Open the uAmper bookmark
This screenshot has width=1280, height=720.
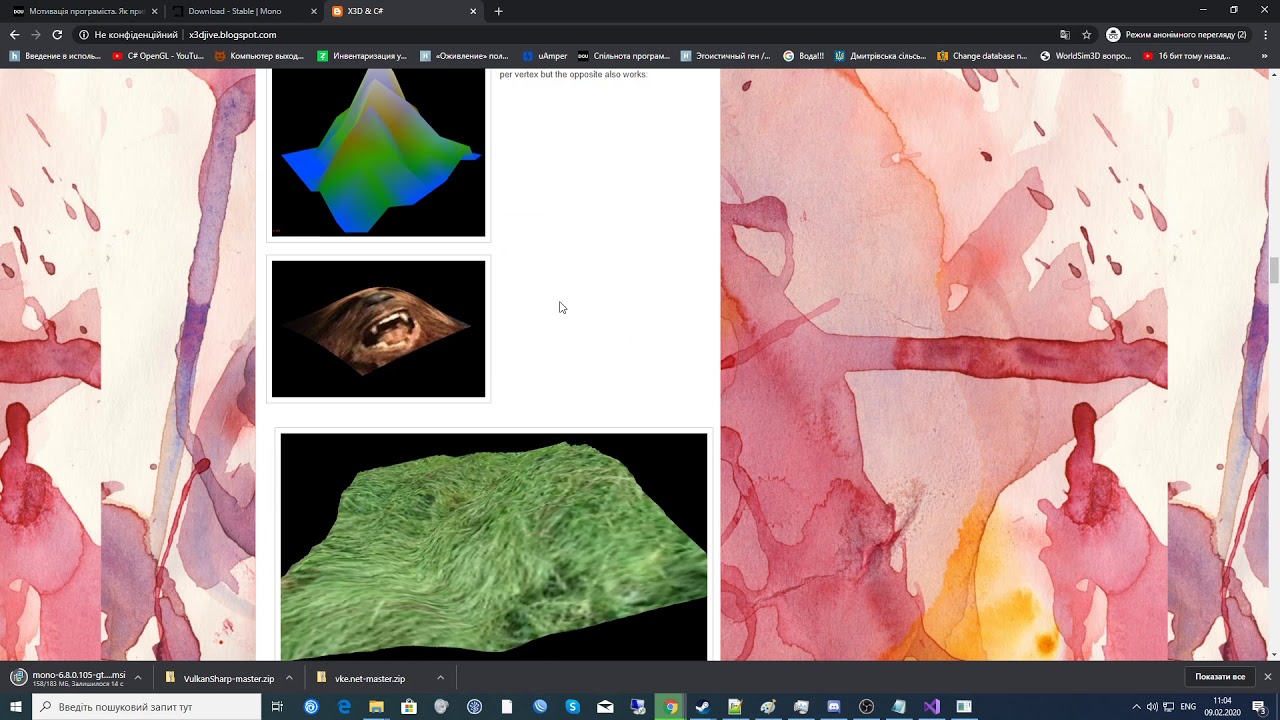click(x=546, y=56)
